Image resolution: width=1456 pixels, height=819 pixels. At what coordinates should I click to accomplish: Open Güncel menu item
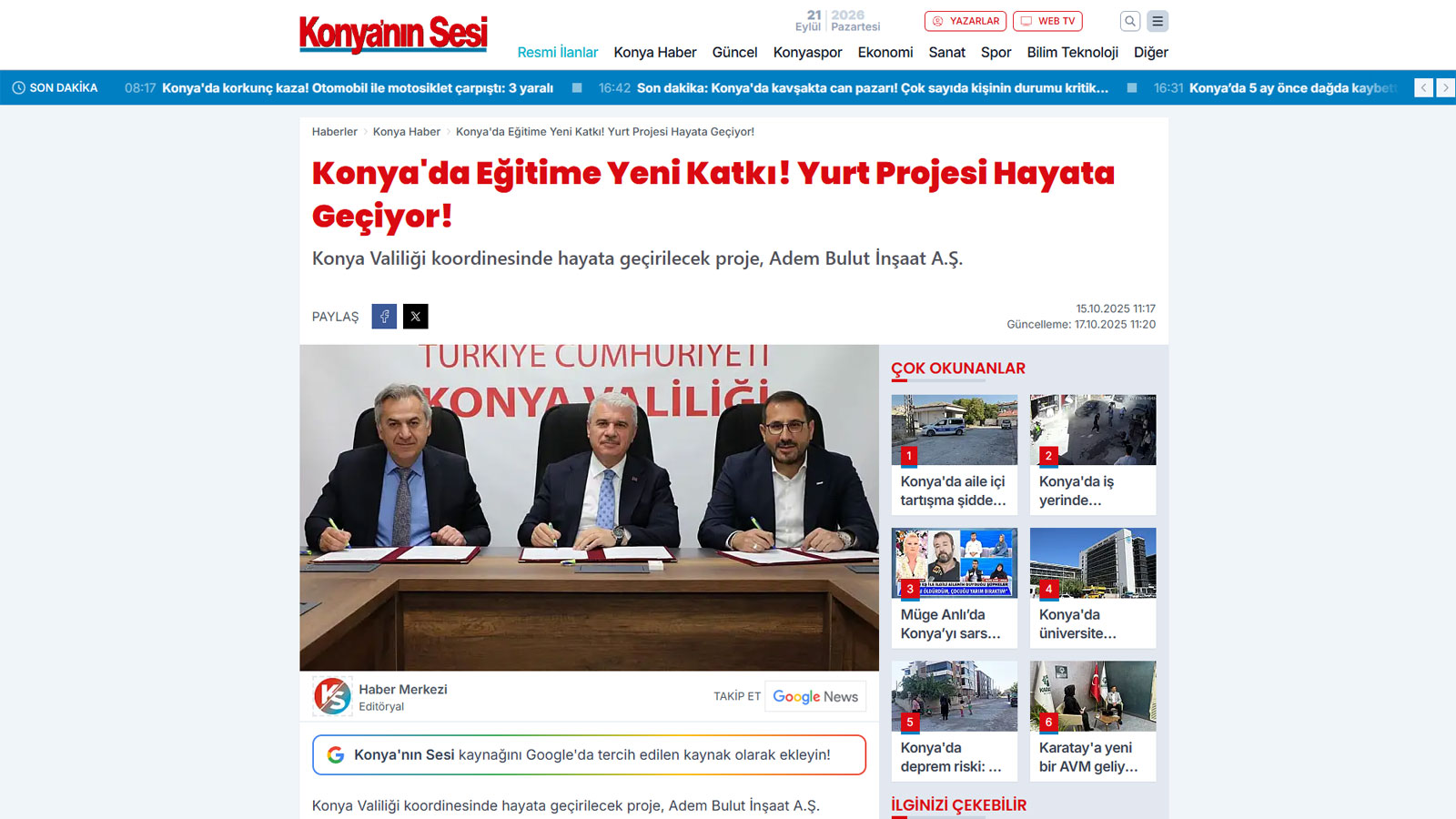click(x=734, y=52)
